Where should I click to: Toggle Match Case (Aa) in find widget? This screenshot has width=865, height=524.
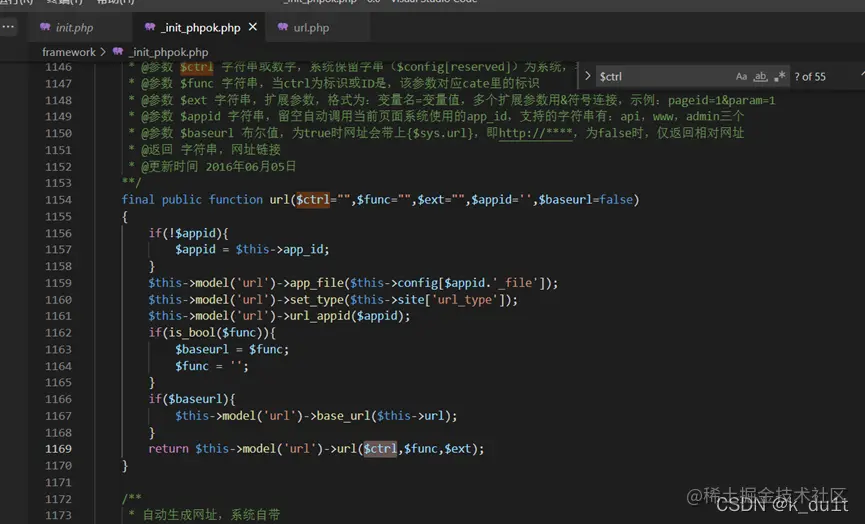point(741,77)
